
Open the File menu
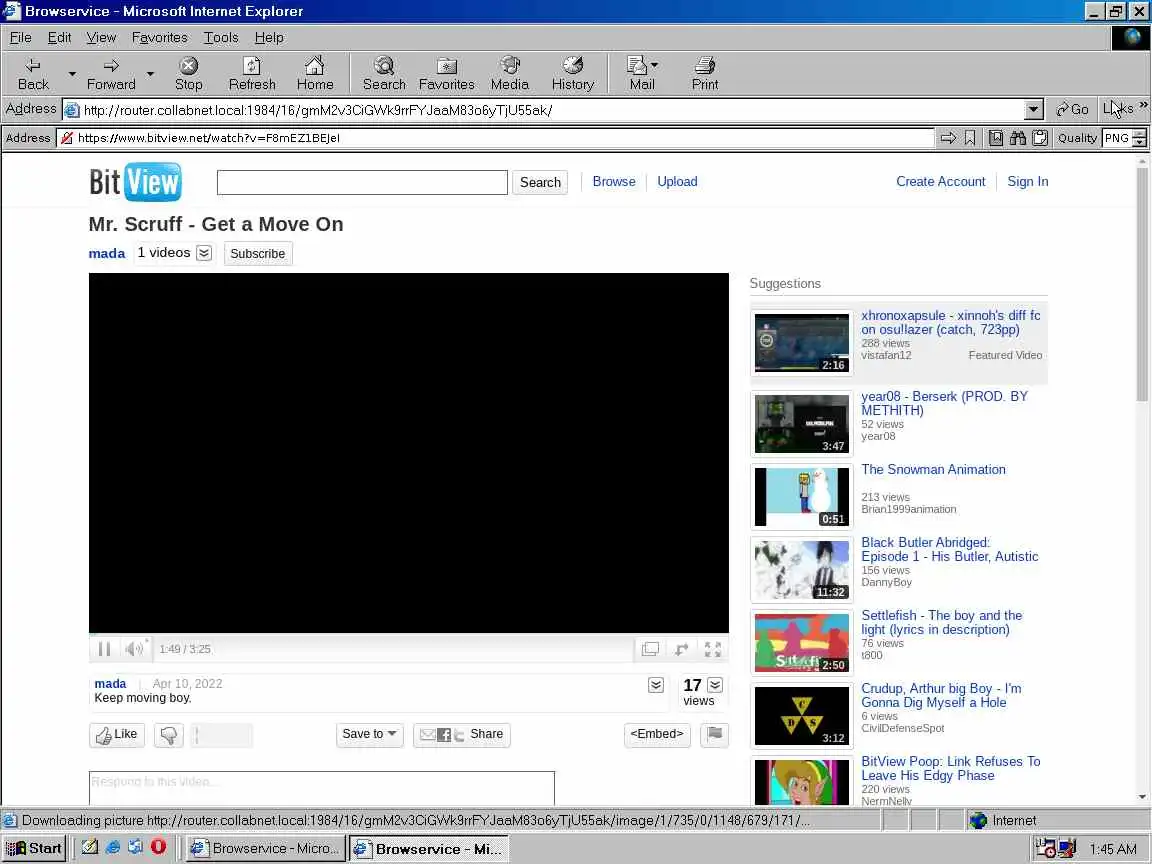click(21, 37)
